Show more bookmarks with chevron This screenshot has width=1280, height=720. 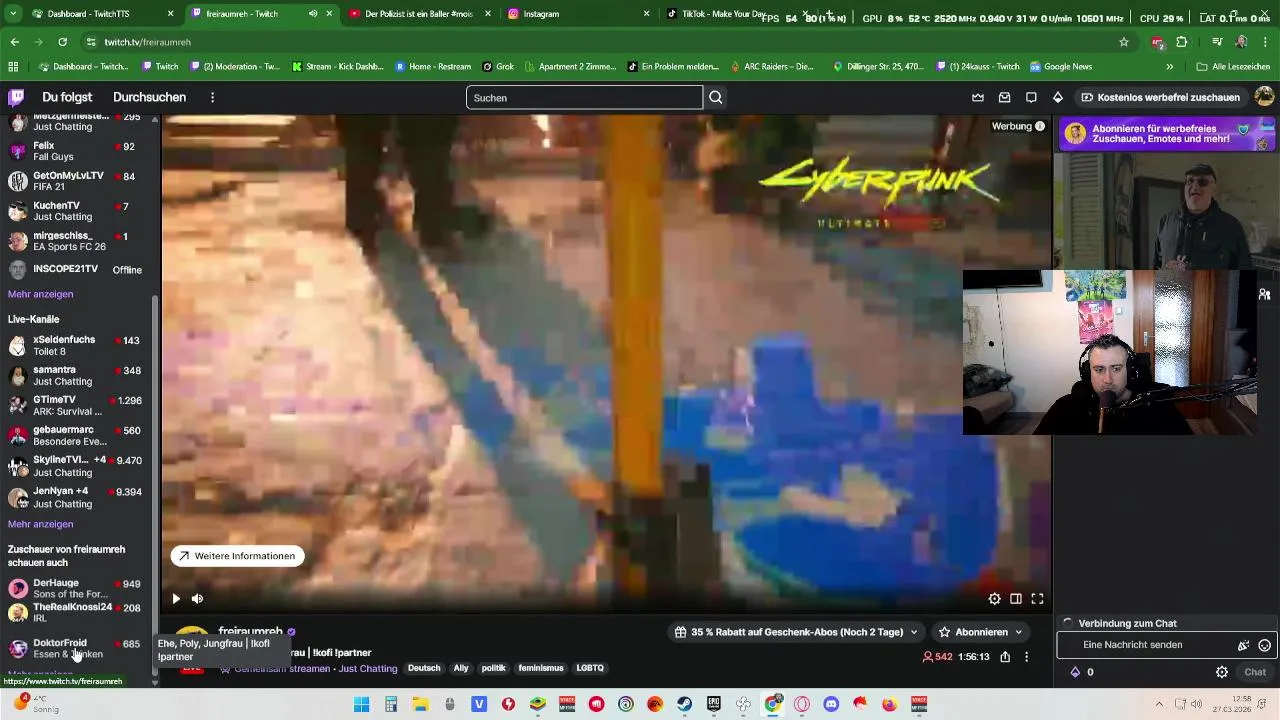coord(1169,67)
